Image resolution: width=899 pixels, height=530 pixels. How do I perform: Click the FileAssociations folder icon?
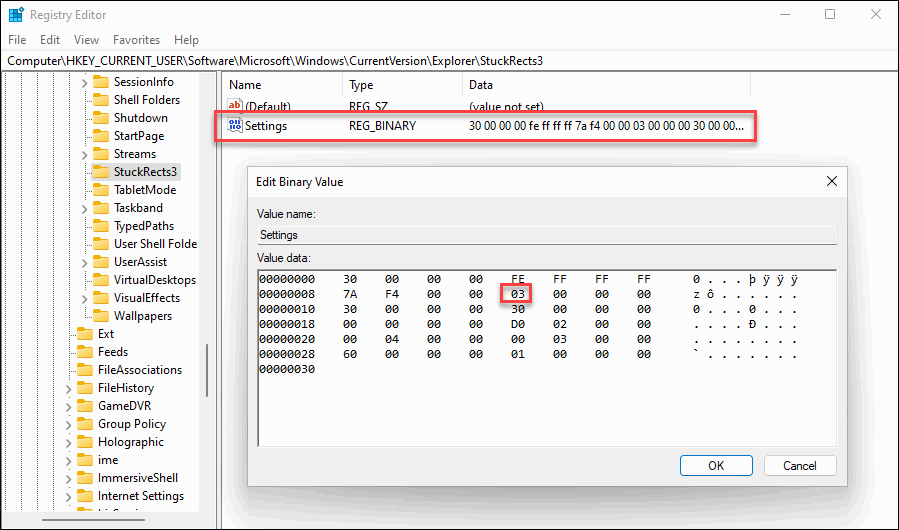(x=85, y=370)
